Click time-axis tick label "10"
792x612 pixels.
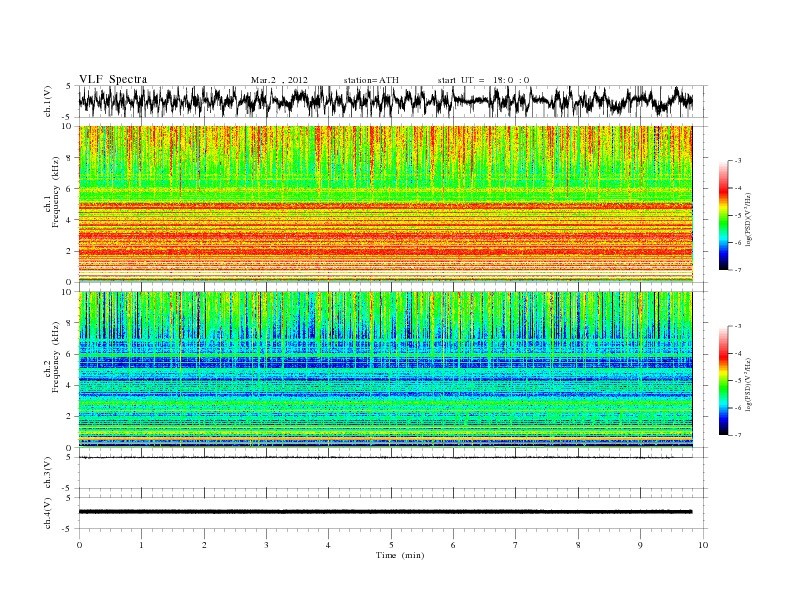[703, 545]
